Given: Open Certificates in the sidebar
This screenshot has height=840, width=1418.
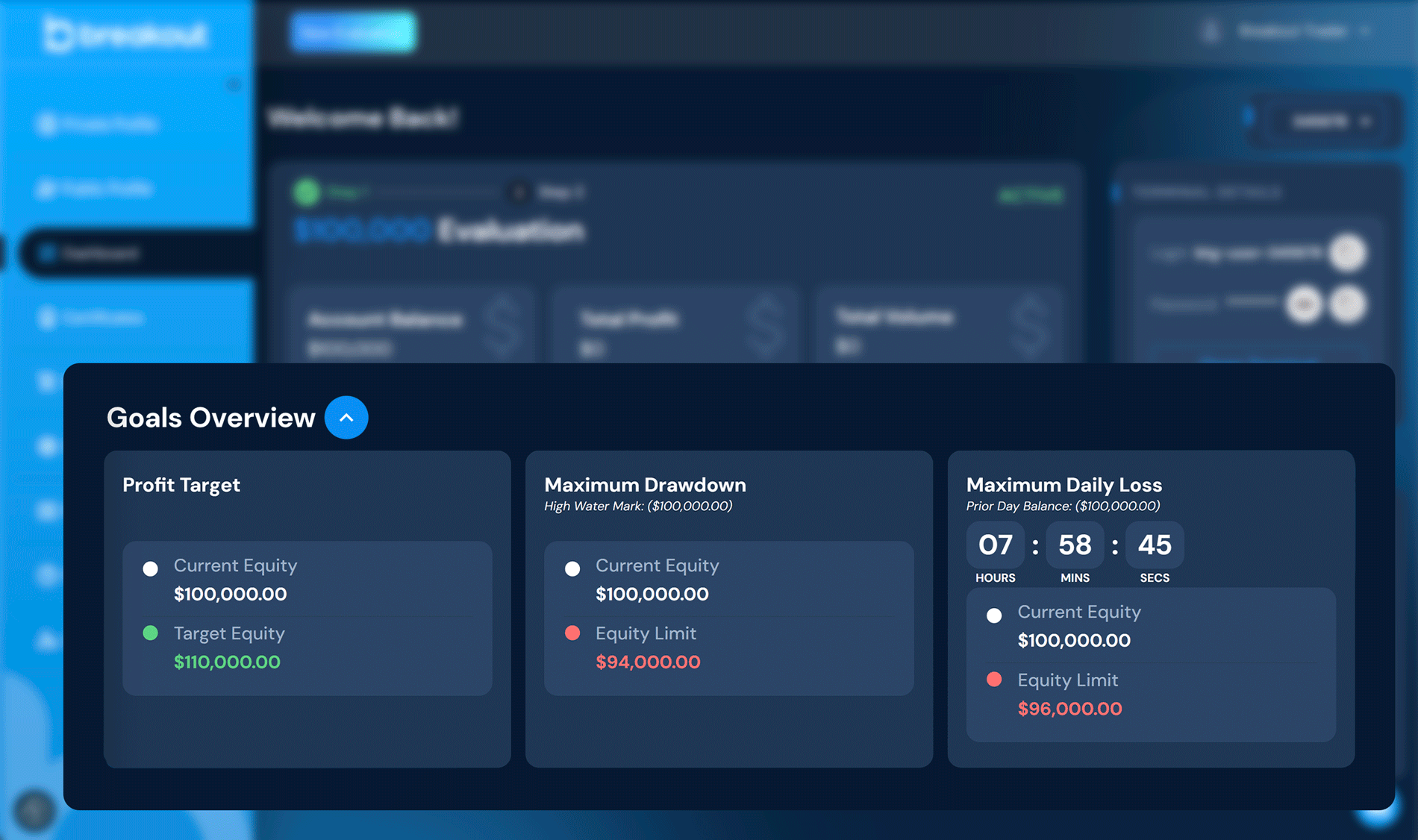Looking at the screenshot, I should [101, 318].
